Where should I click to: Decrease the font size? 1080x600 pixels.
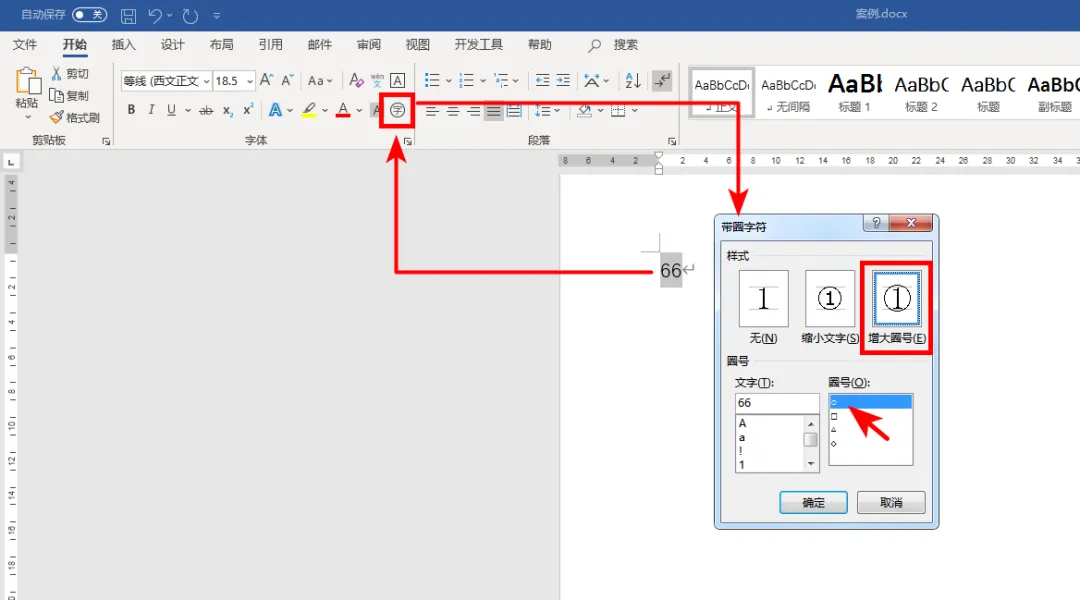(287, 81)
